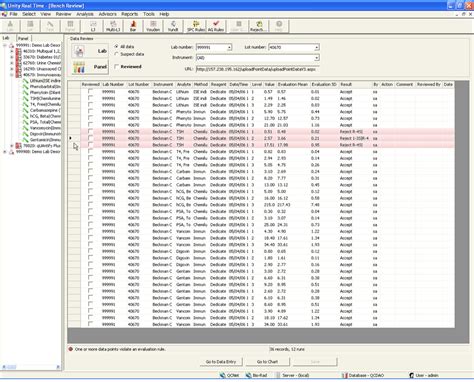
Task: Expand the Instrument combo box
Action: (x=317, y=58)
